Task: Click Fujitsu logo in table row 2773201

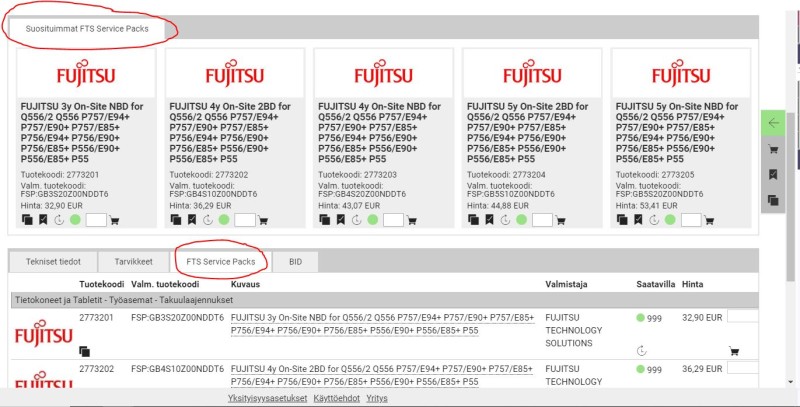Action: (x=44, y=334)
